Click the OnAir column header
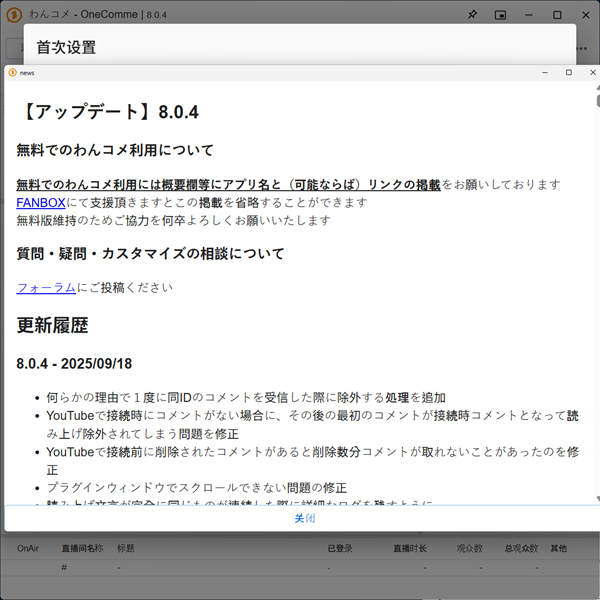Viewport: 600px width, 600px height. coord(28,549)
